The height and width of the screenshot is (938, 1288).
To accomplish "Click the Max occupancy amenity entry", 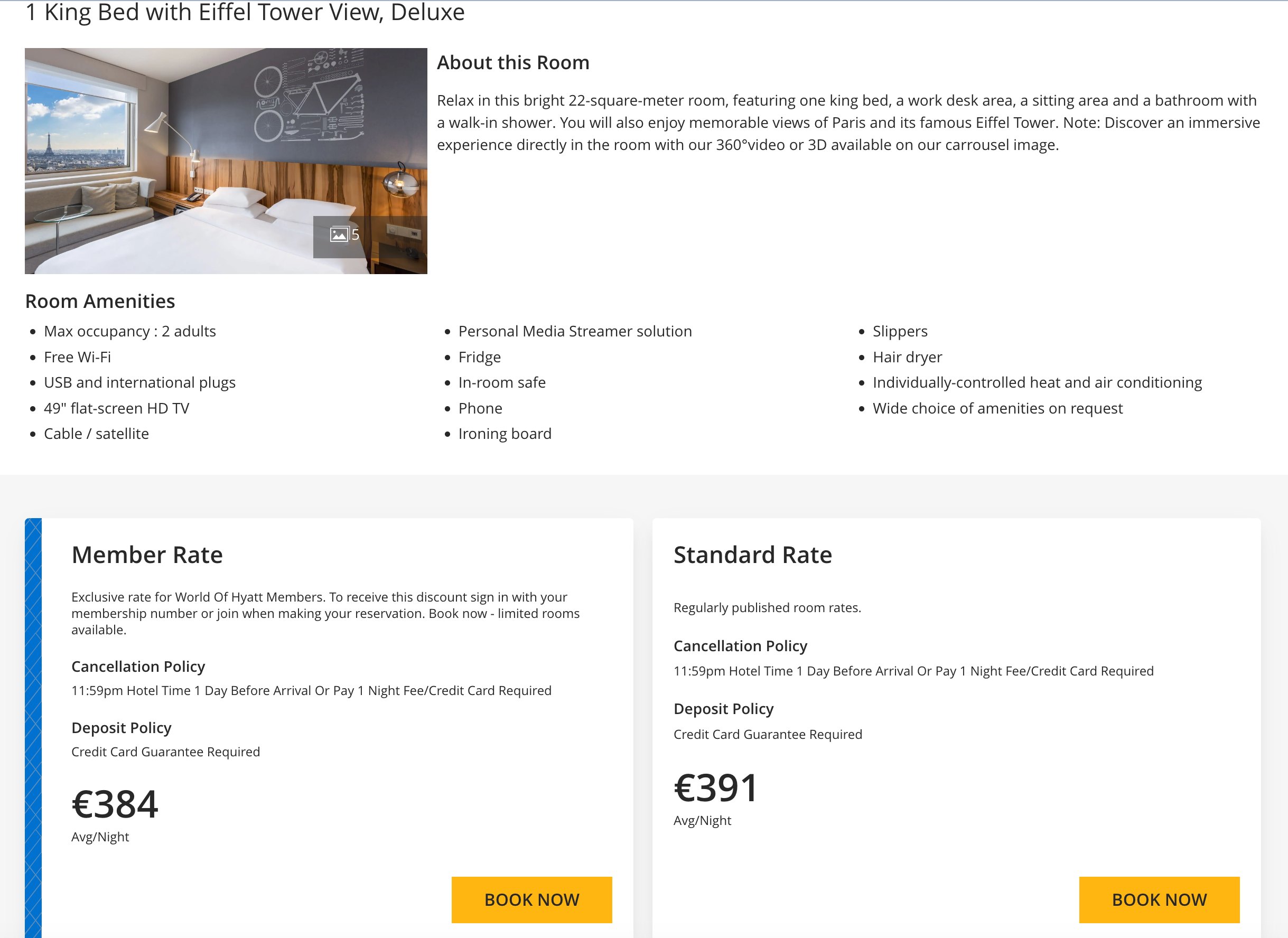I will click(x=129, y=331).
